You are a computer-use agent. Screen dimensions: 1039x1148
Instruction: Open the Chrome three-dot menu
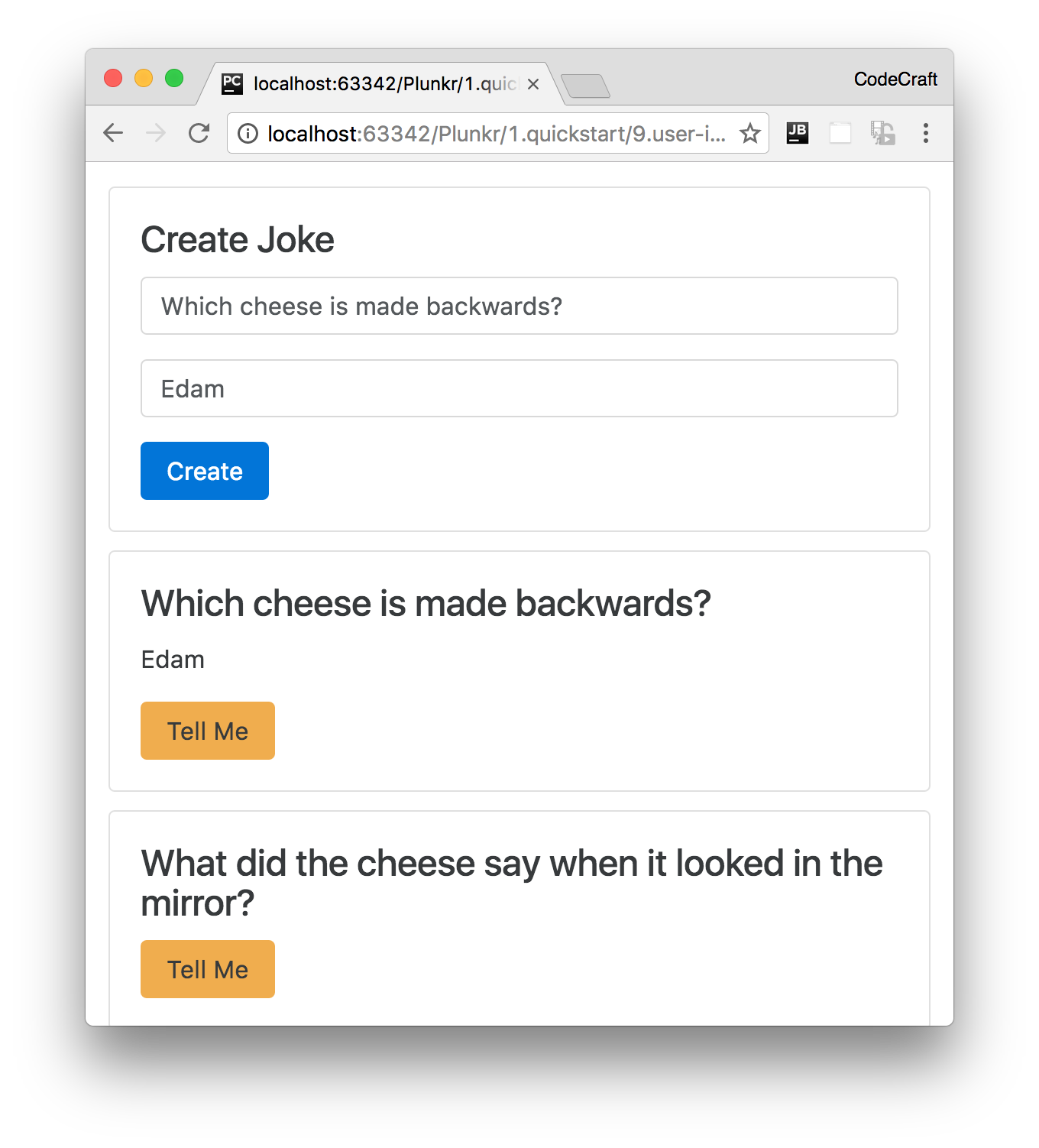926,133
